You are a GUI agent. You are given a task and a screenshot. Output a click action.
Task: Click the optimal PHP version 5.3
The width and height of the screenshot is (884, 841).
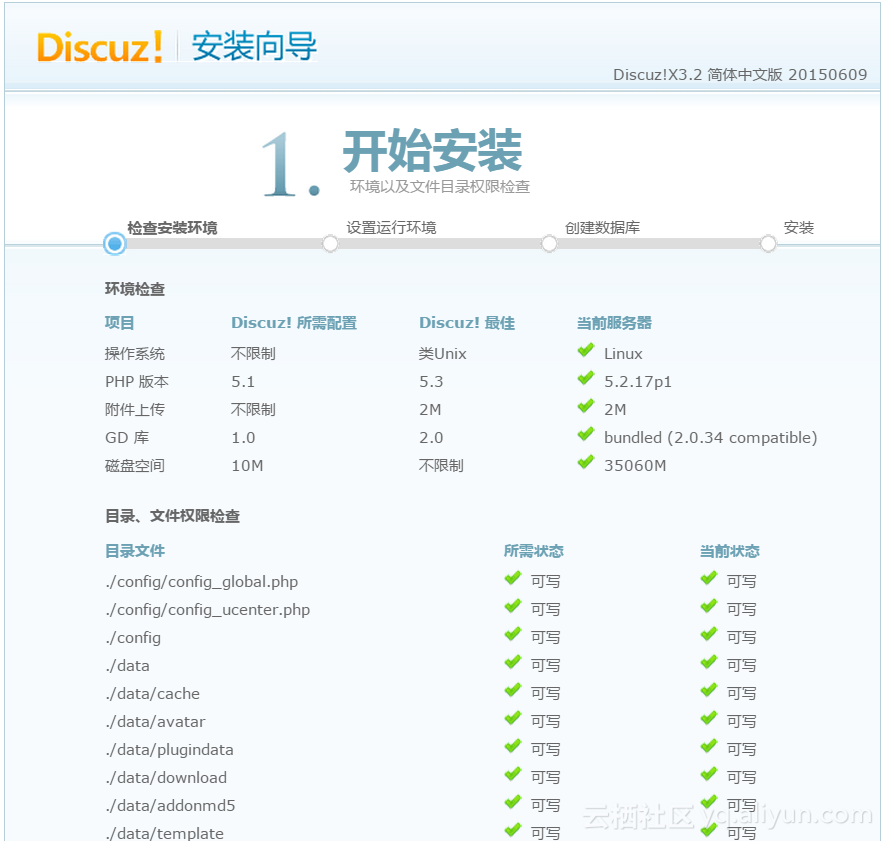431,382
